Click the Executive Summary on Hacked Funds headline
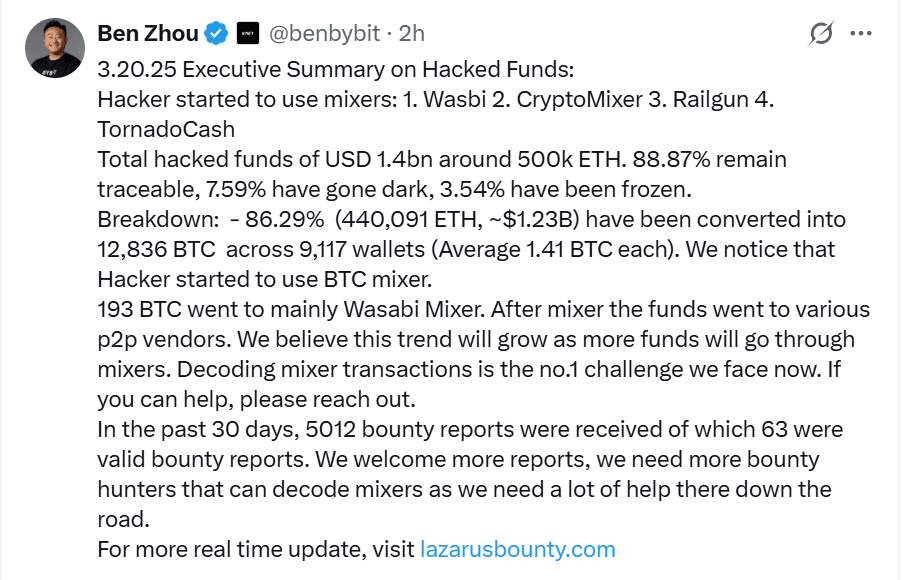This screenshot has height=580, width=907. tap(378, 69)
